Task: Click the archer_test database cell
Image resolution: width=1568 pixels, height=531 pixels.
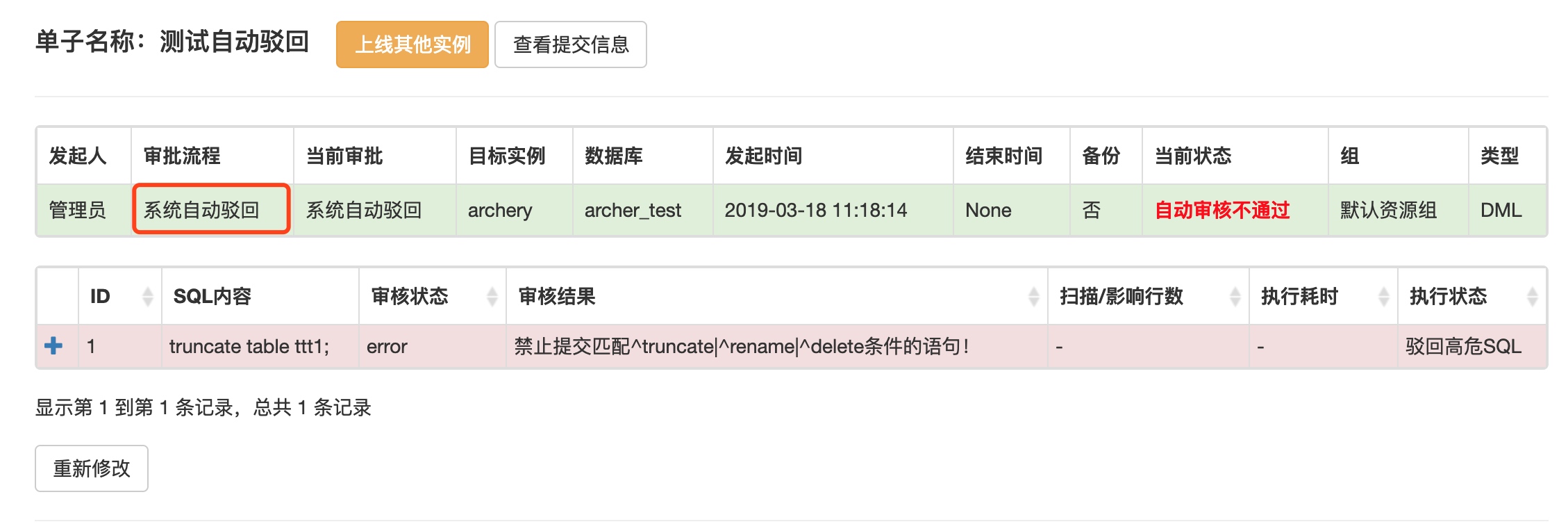Action: pos(633,210)
